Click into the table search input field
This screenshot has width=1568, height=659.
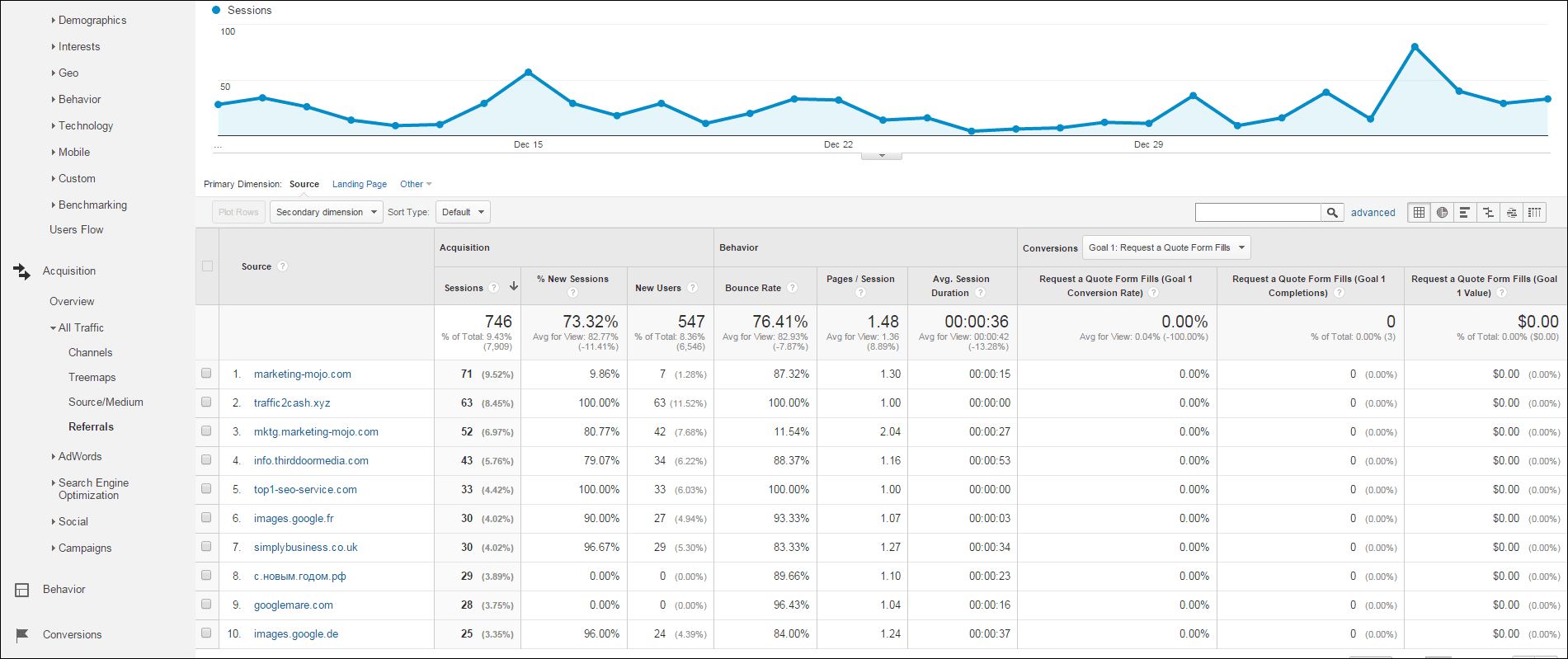pos(1258,213)
